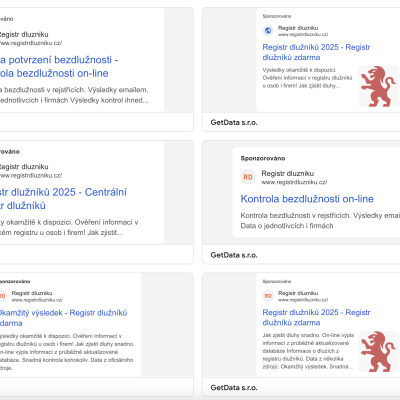The width and height of the screenshot is (400, 400).
Task: Click the www.registrdluzniku.cz URL in the Kontrola bezdlužnosti ad
Action: coord(294,182)
